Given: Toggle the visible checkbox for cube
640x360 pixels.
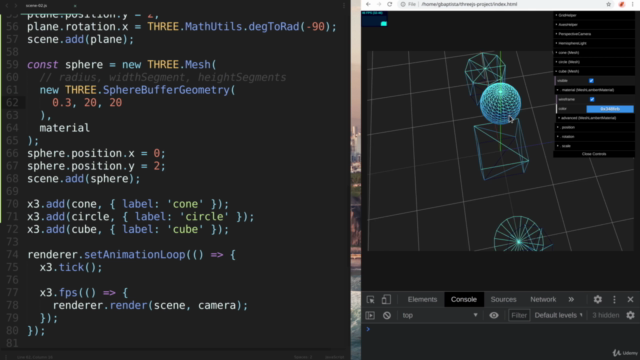Looking at the screenshot, I should point(591,81).
